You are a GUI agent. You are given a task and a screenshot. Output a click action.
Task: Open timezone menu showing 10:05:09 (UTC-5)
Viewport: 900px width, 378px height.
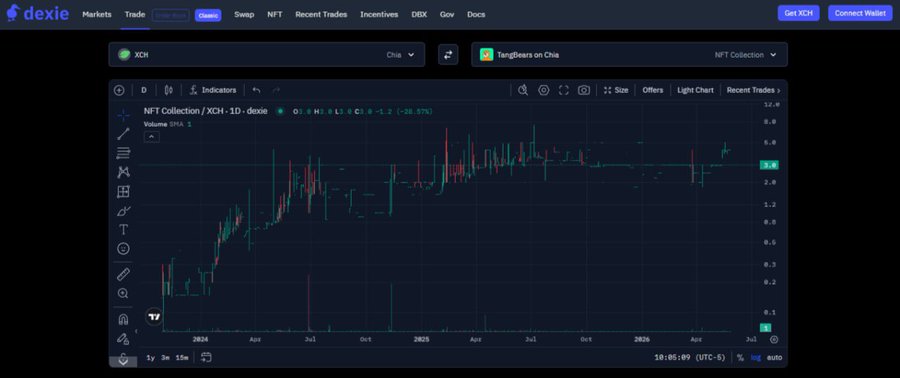[x=690, y=357]
